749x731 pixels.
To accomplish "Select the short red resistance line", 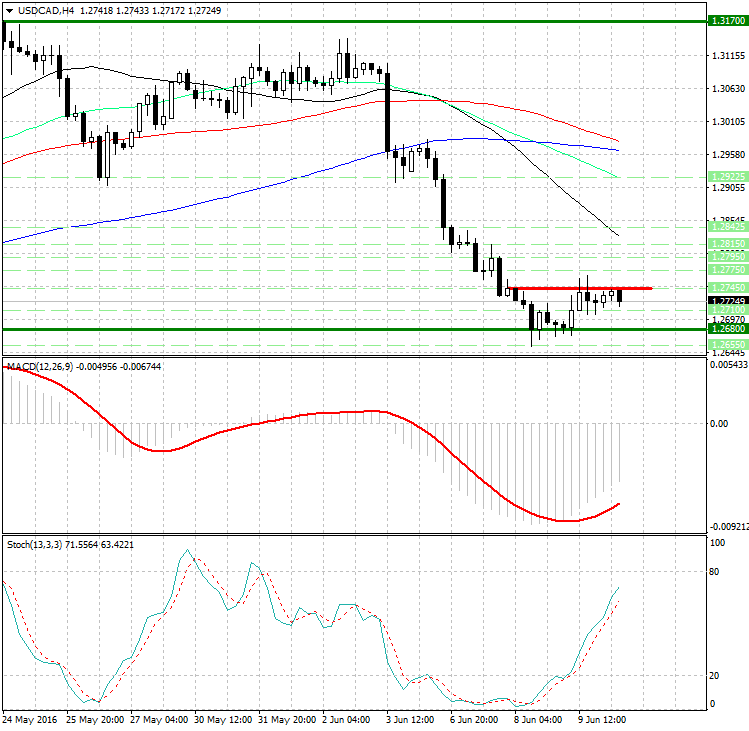I will (580, 288).
